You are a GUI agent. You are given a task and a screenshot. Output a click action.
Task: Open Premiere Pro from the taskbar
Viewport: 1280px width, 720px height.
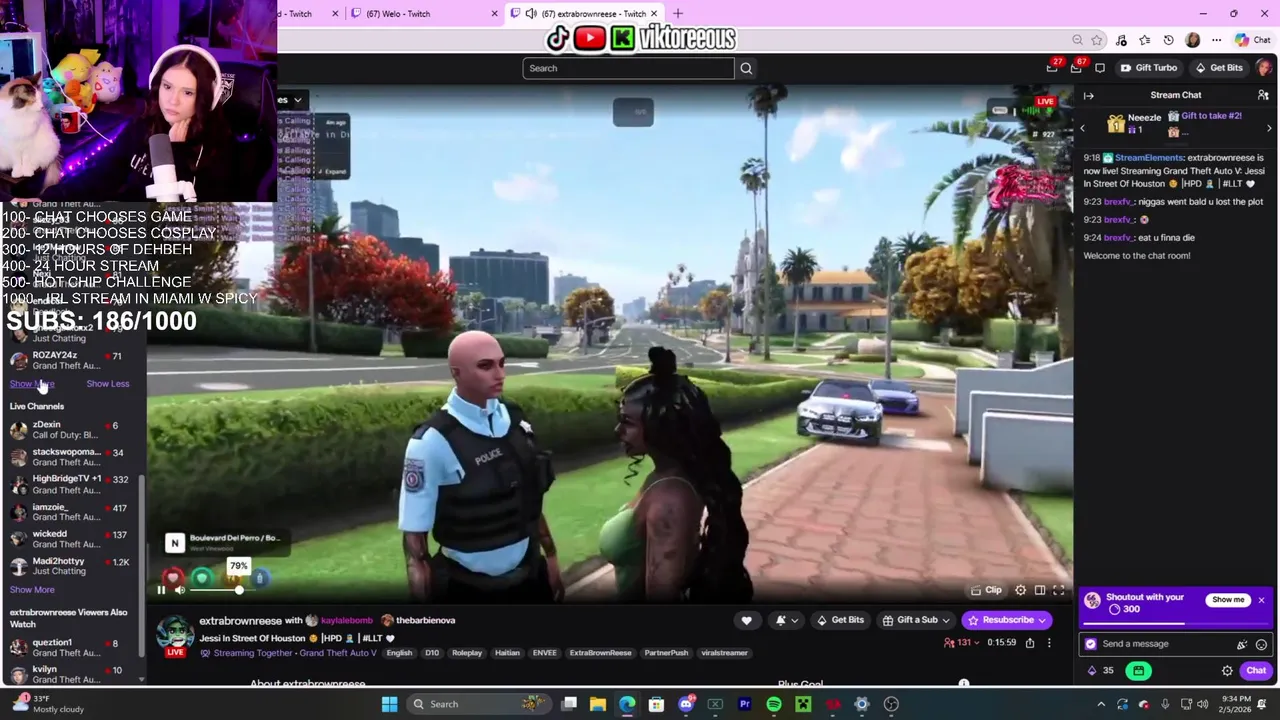(744, 704)
